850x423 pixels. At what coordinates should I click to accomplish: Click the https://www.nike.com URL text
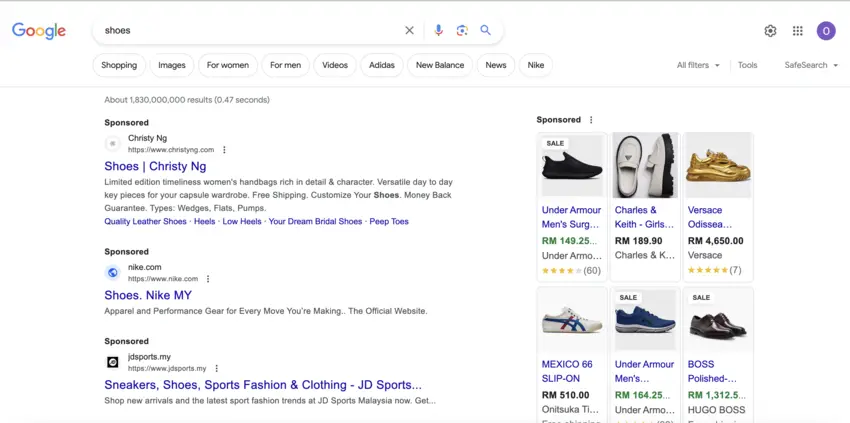pyautogui.click(x=163, y=279)
